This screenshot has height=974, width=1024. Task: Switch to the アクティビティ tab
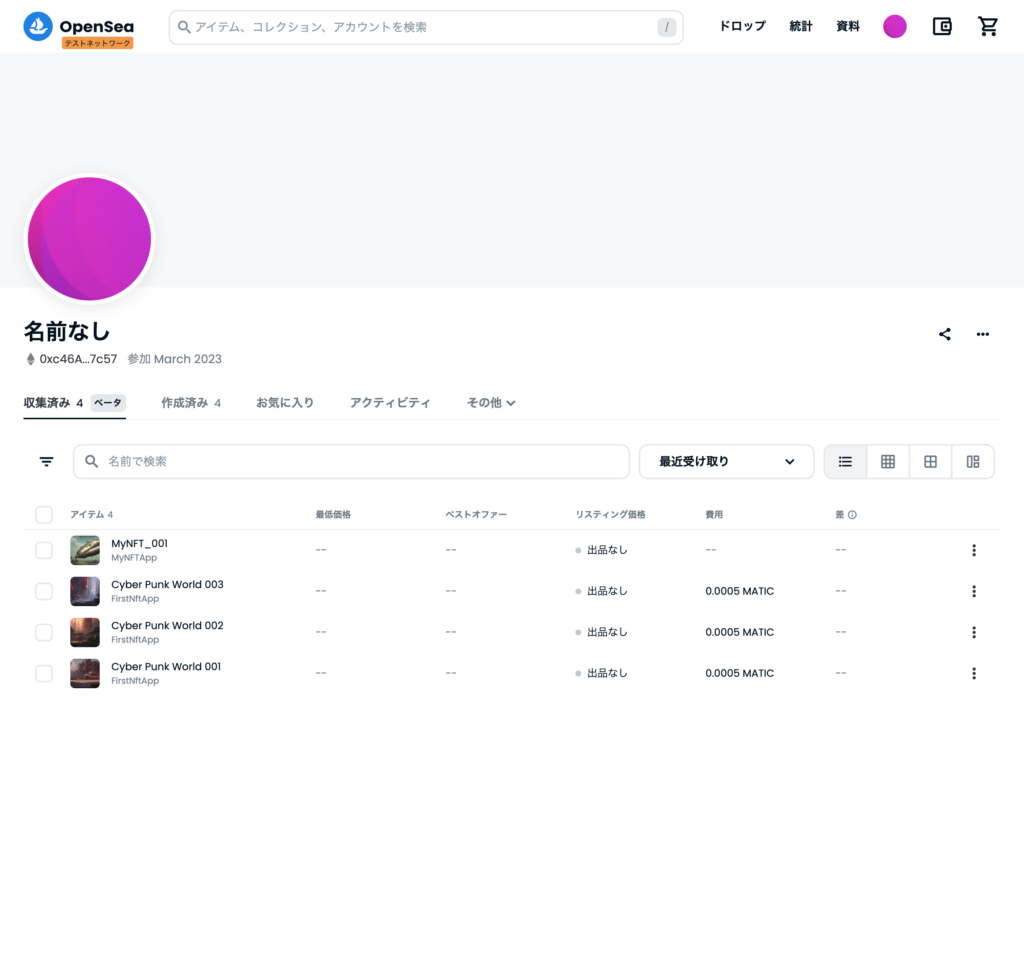click(x=390, y=402)
